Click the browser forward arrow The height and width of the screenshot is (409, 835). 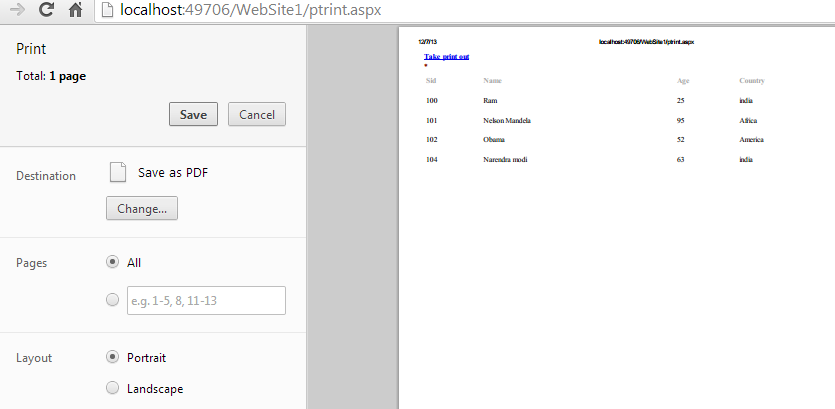(x=17, y=10)
